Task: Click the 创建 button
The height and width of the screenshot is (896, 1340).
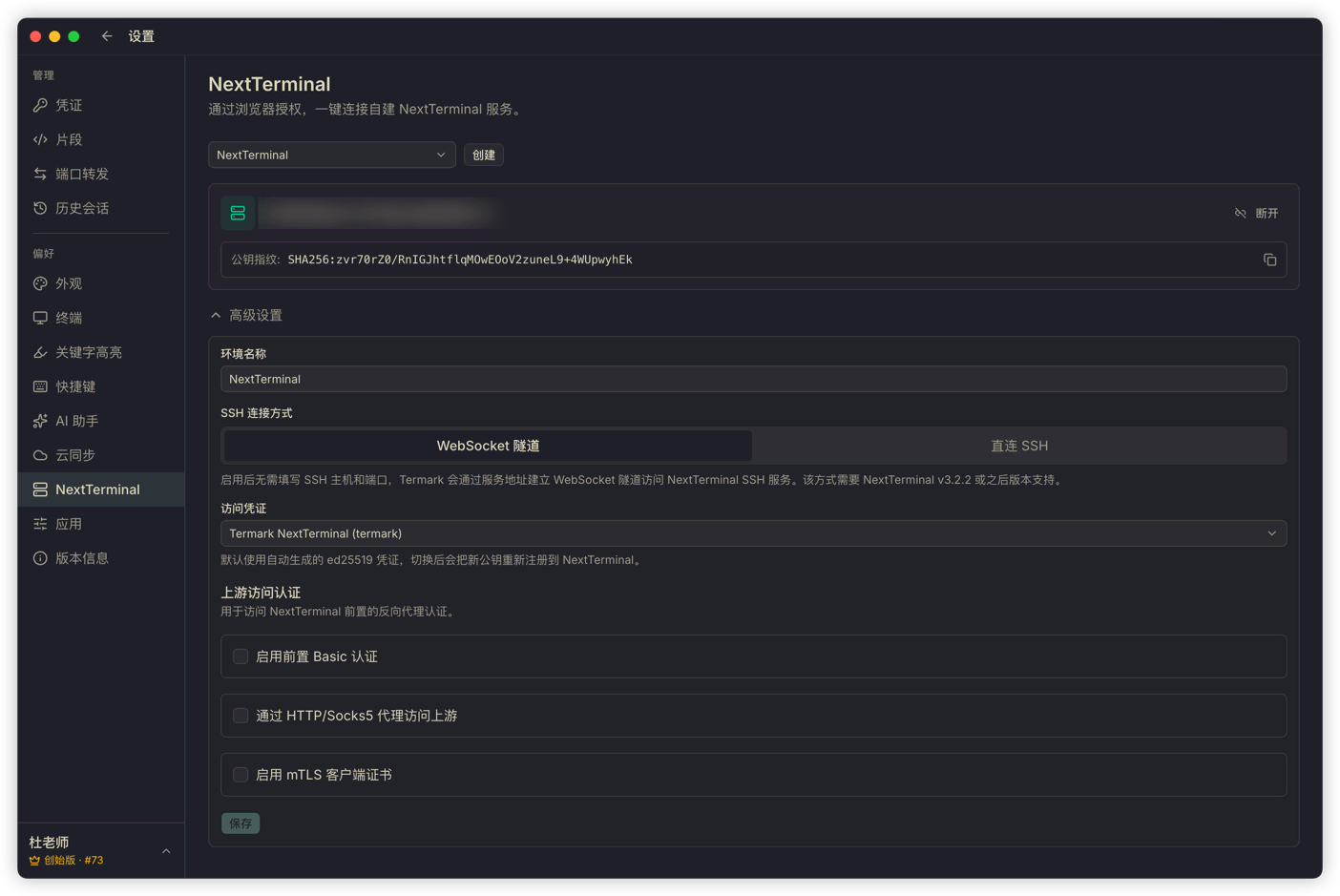Action: 484,155
